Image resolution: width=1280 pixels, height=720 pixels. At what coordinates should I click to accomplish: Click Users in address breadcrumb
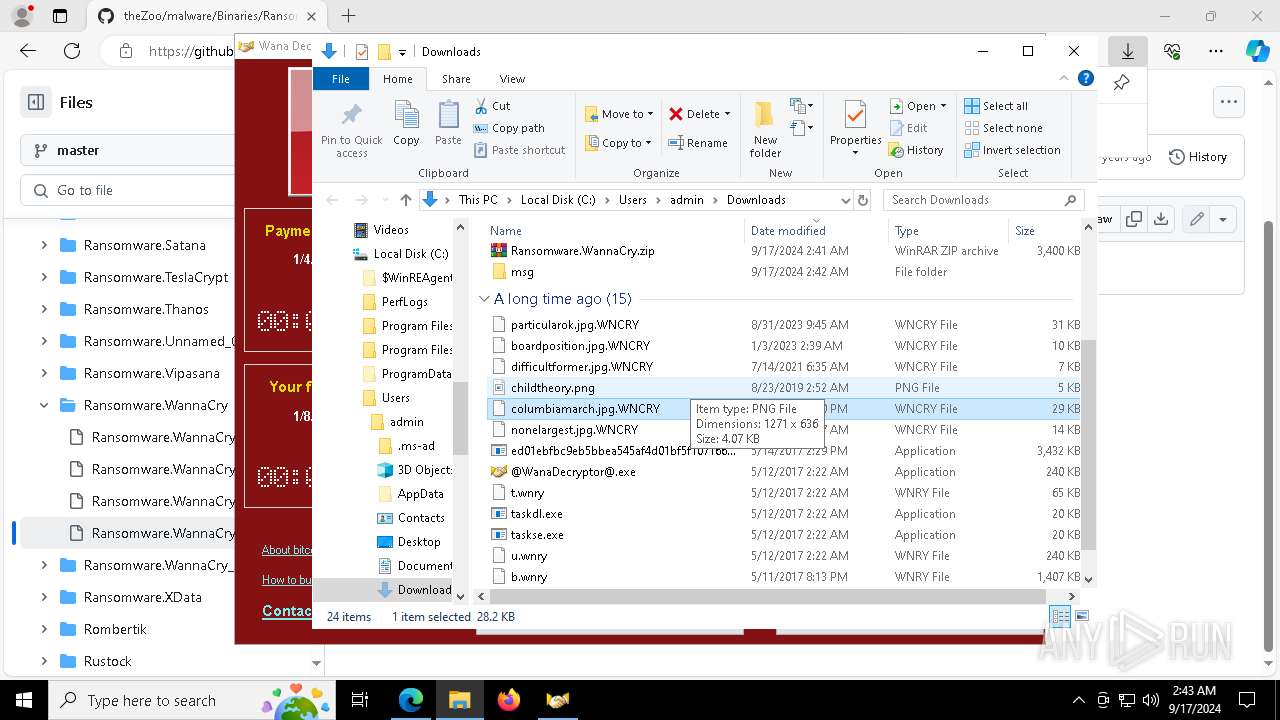coord(632,200)
